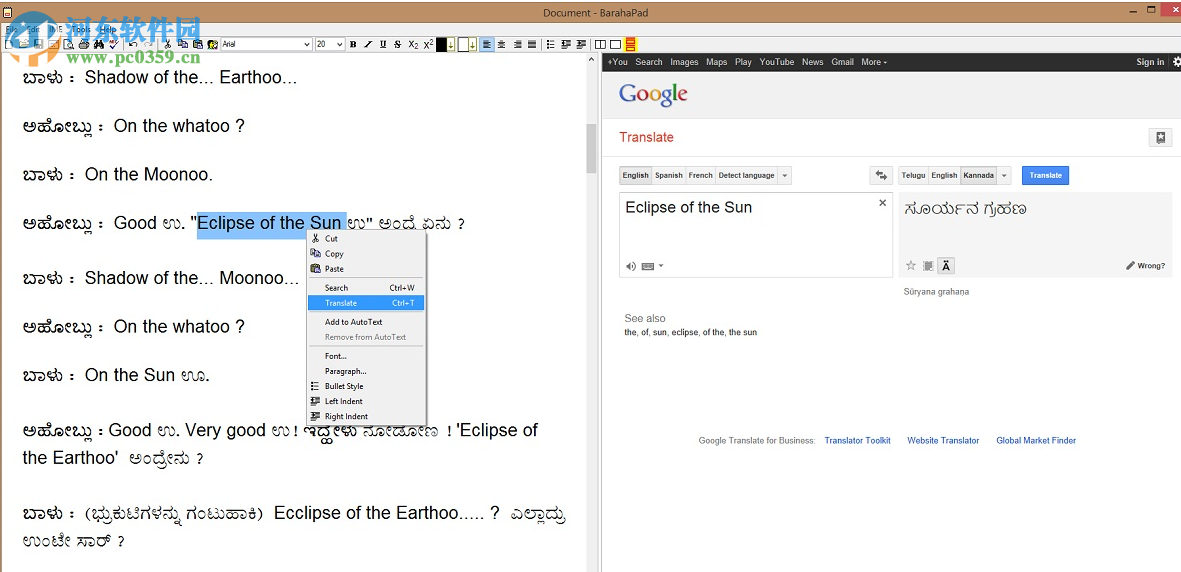Image resolution: width=1181 pixels, height=572 pixels.
Task: Click the black text color swatch
Action: tap(442, 45)
